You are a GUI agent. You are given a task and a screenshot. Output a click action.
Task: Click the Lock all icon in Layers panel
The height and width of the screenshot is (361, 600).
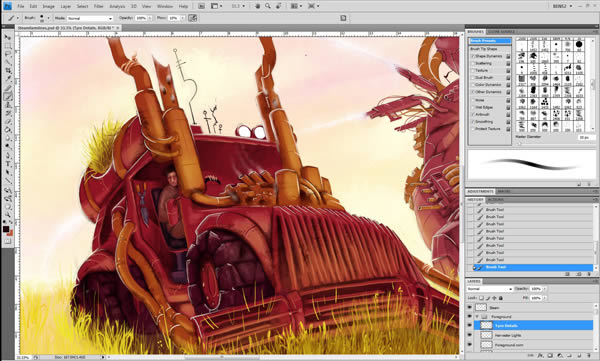point(501,298)
